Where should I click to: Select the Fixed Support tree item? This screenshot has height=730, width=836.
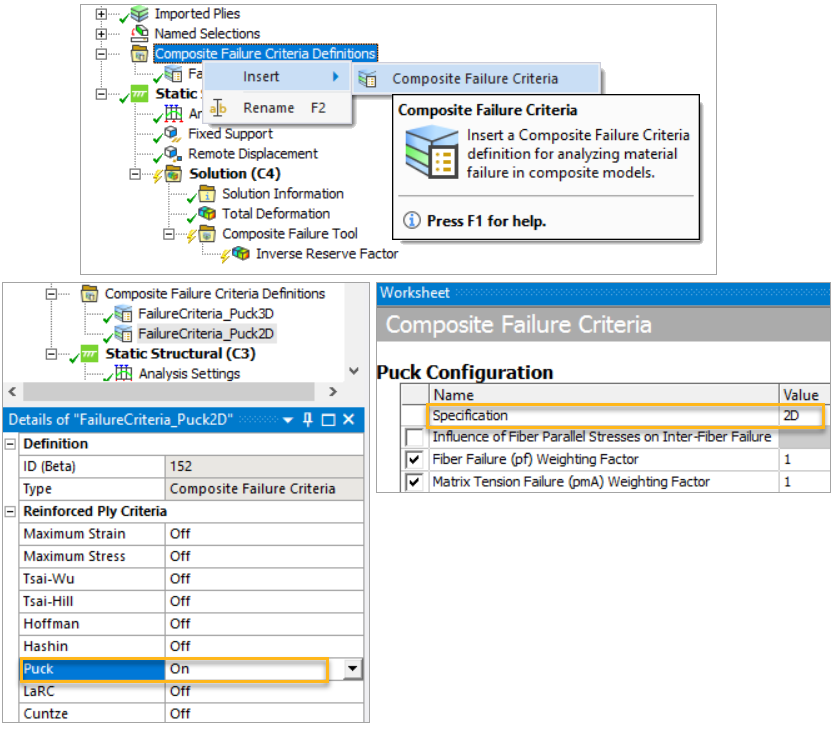[230, 133]
